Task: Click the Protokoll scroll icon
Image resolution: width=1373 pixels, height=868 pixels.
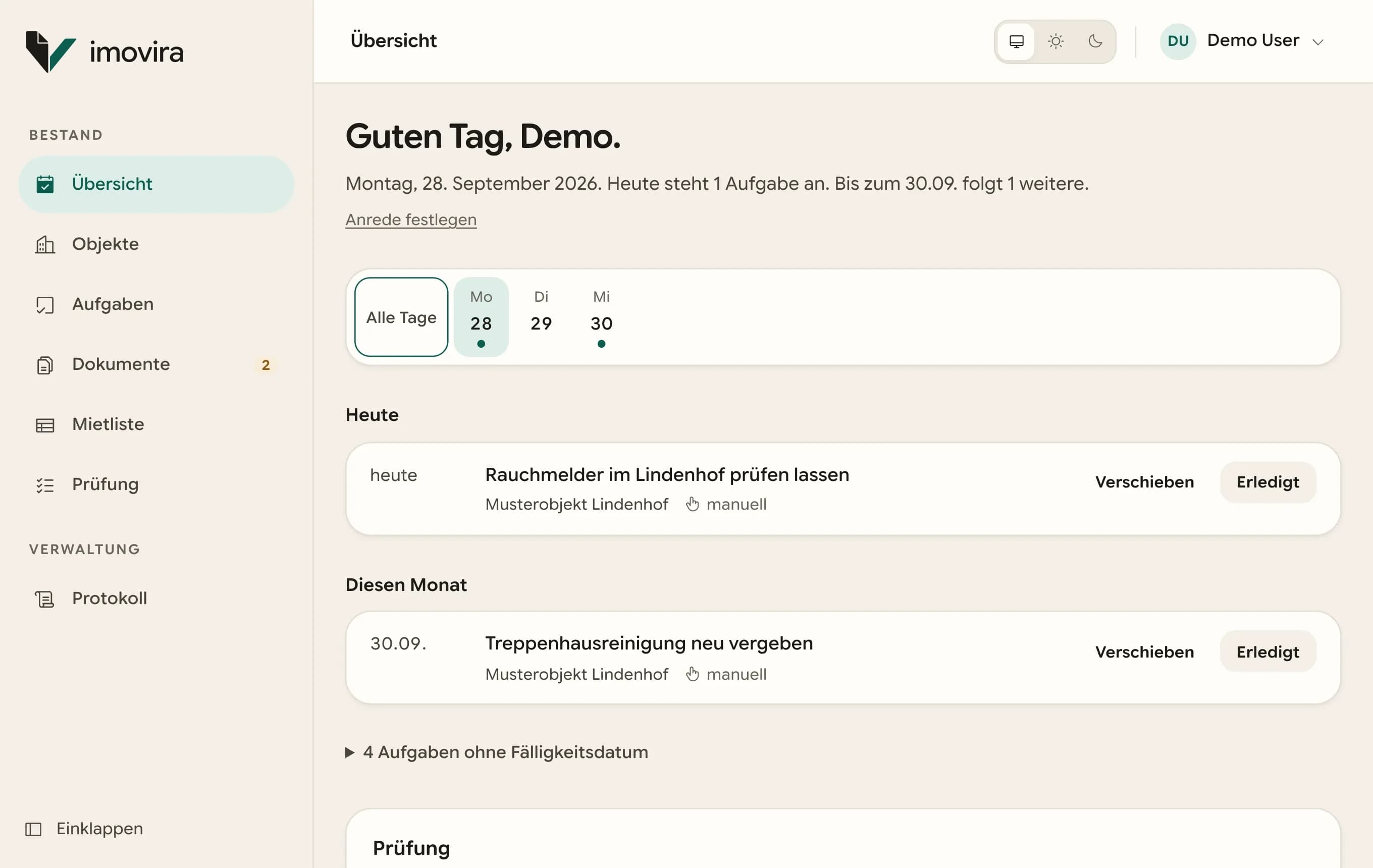Action: [45, 599]
